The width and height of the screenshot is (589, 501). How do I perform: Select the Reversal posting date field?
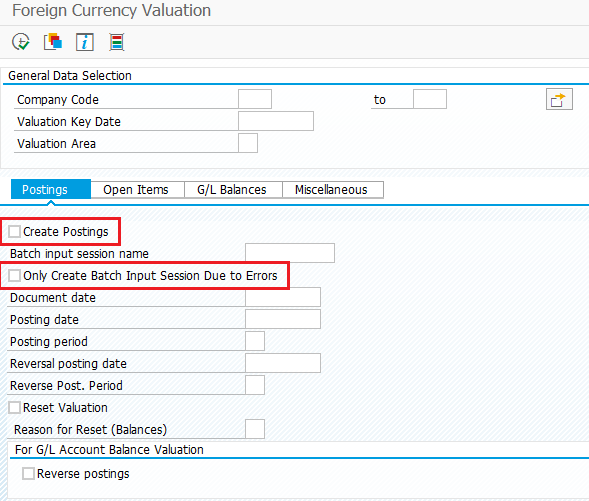[x=283, y=363]
